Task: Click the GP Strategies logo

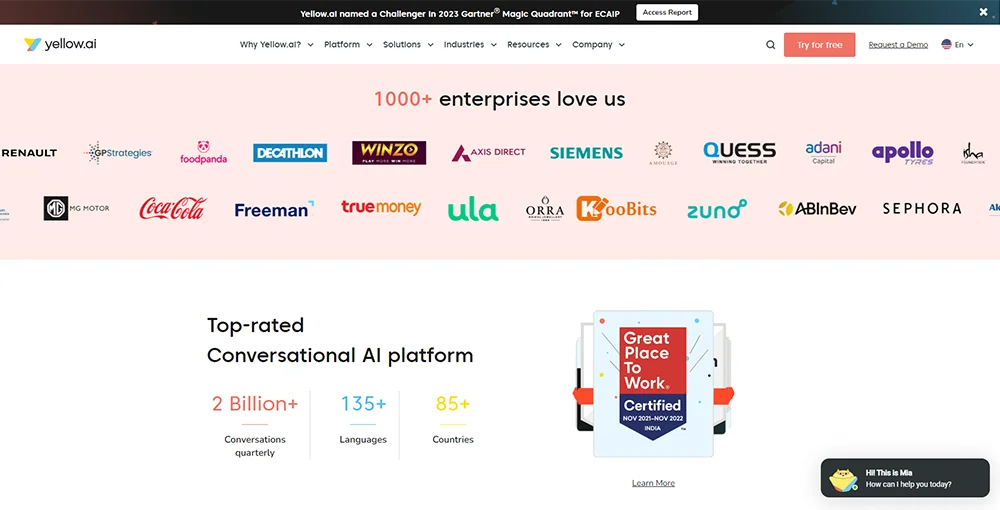Action: (118, 153)
